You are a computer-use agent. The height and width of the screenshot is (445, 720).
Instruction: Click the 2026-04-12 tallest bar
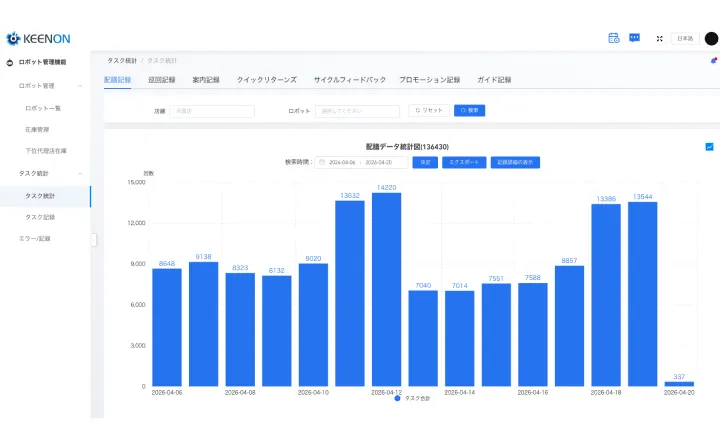pyautogui.click(x=386, y=288)
